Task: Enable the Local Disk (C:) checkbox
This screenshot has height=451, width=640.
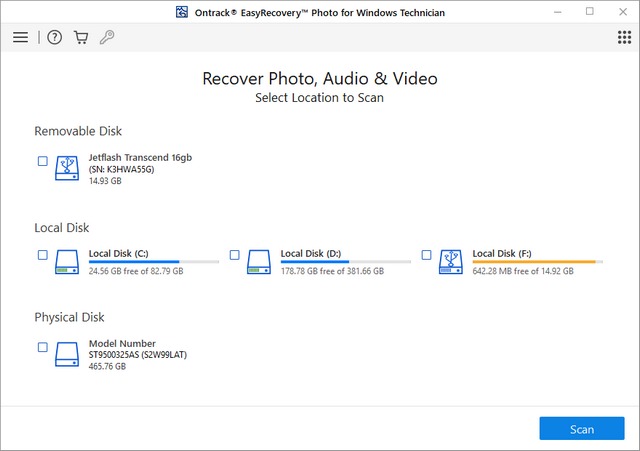Action: pos(42,256)
